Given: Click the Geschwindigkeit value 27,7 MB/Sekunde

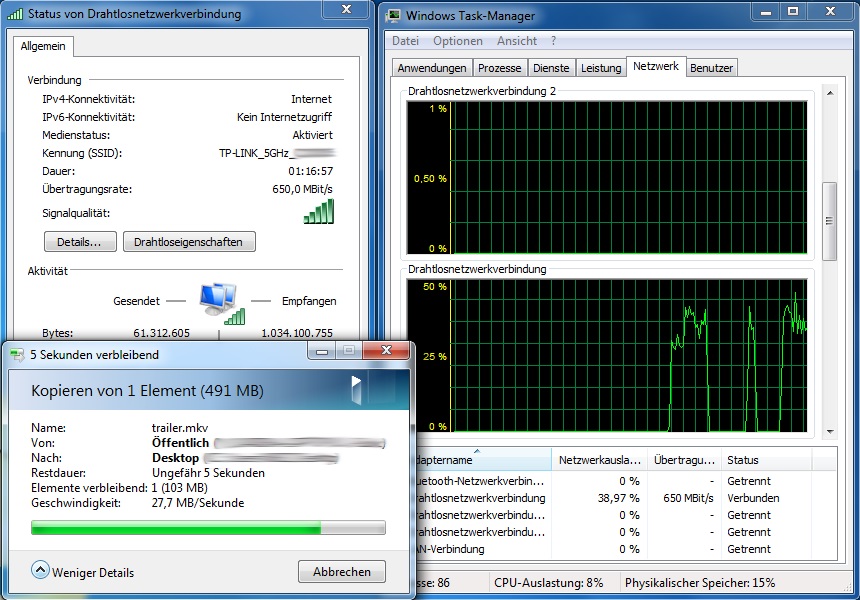Looking at the screenshot, I should 198,503.
